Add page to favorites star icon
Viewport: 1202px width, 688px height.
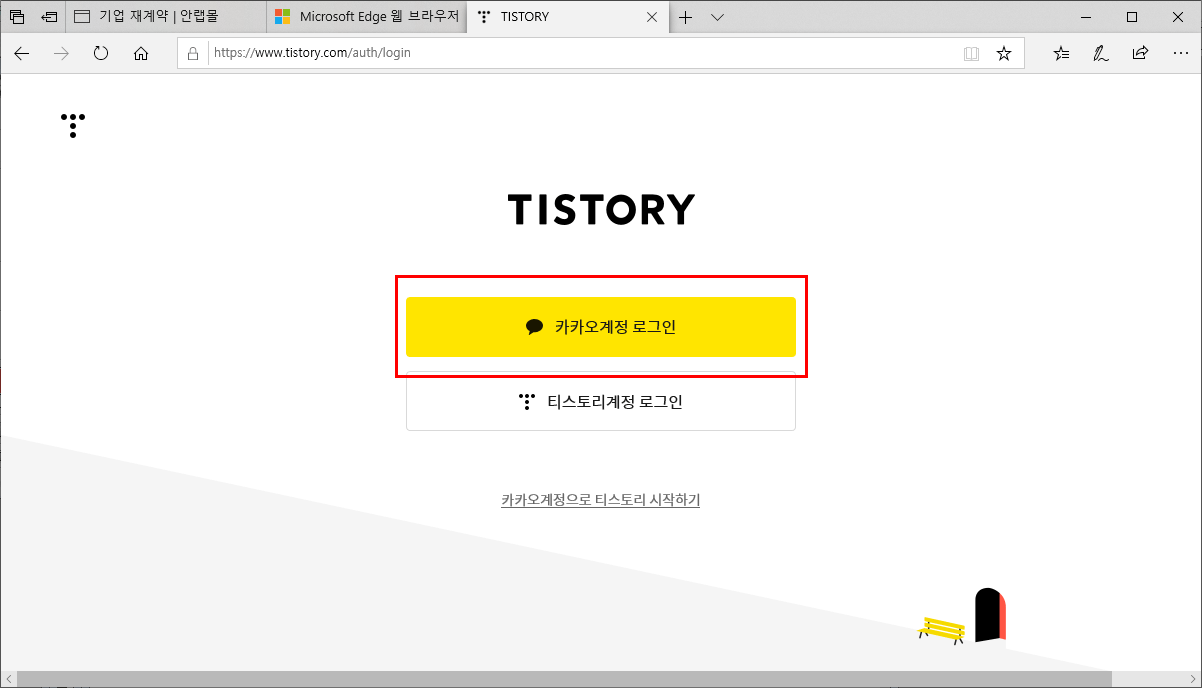[1004, 53]
